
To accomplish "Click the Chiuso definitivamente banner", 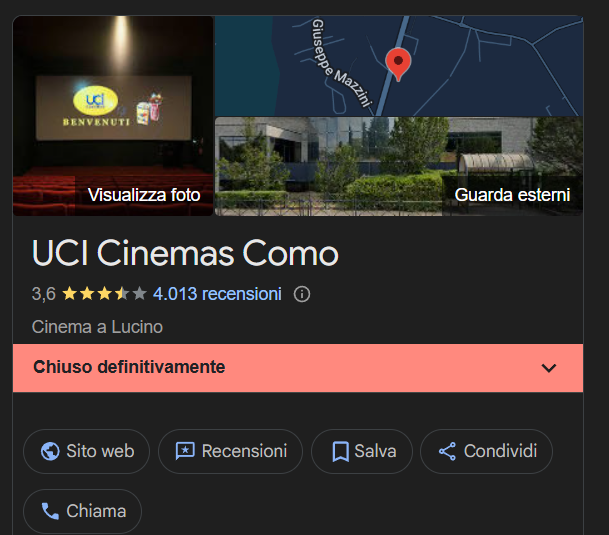I will pos(298,368).
